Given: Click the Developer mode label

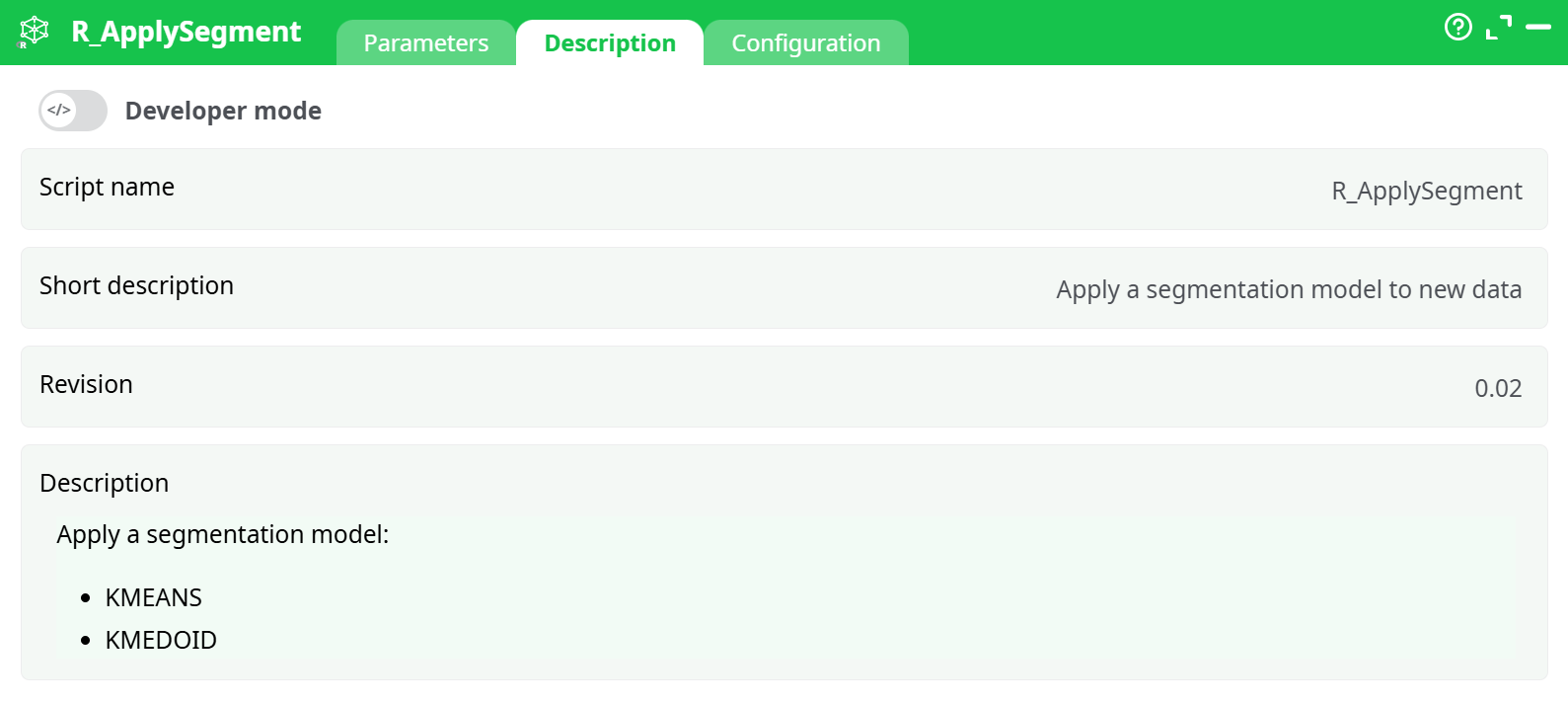Looking at the screenshot, I should (x=223, y=111).
